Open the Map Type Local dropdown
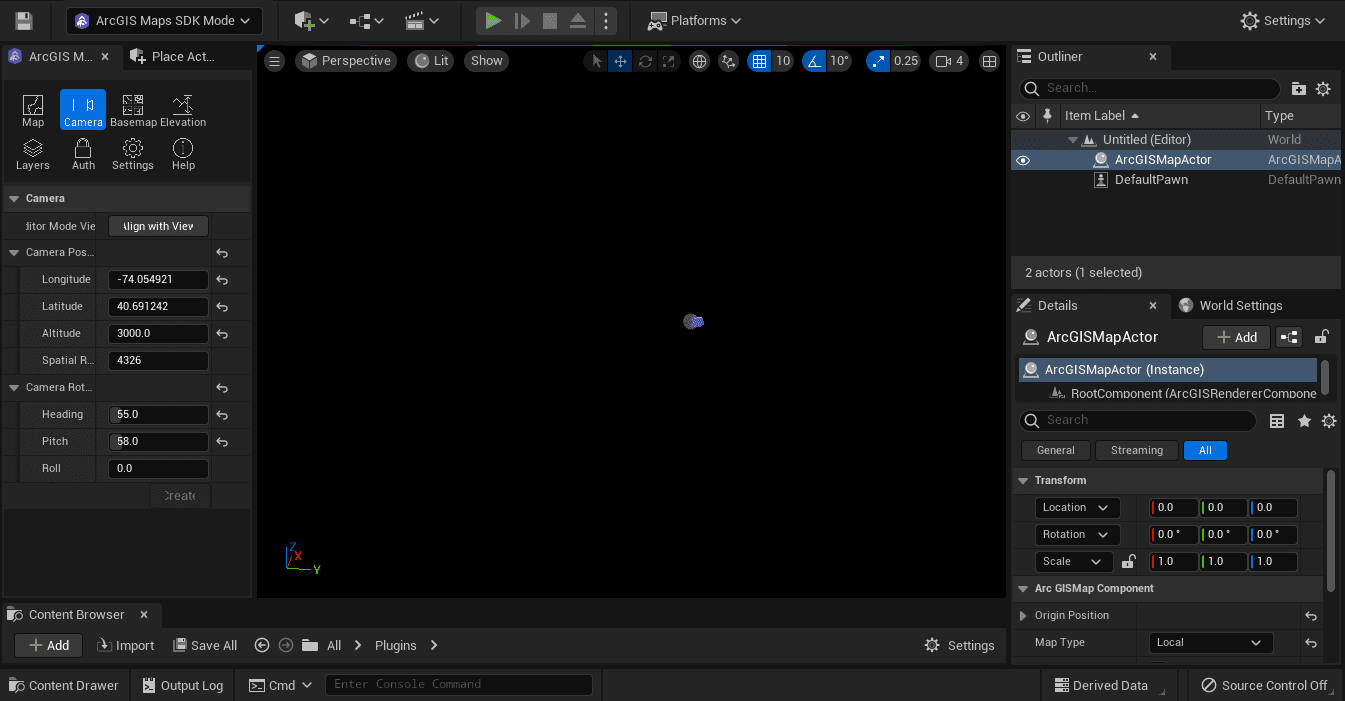This screenshot has height=701, width=1345. (1209, 643)
